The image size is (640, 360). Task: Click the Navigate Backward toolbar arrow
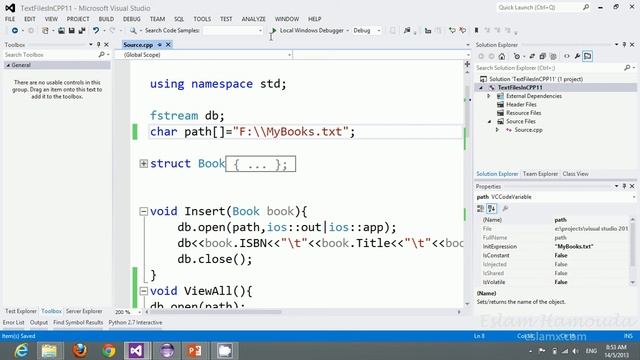point(15,31)
